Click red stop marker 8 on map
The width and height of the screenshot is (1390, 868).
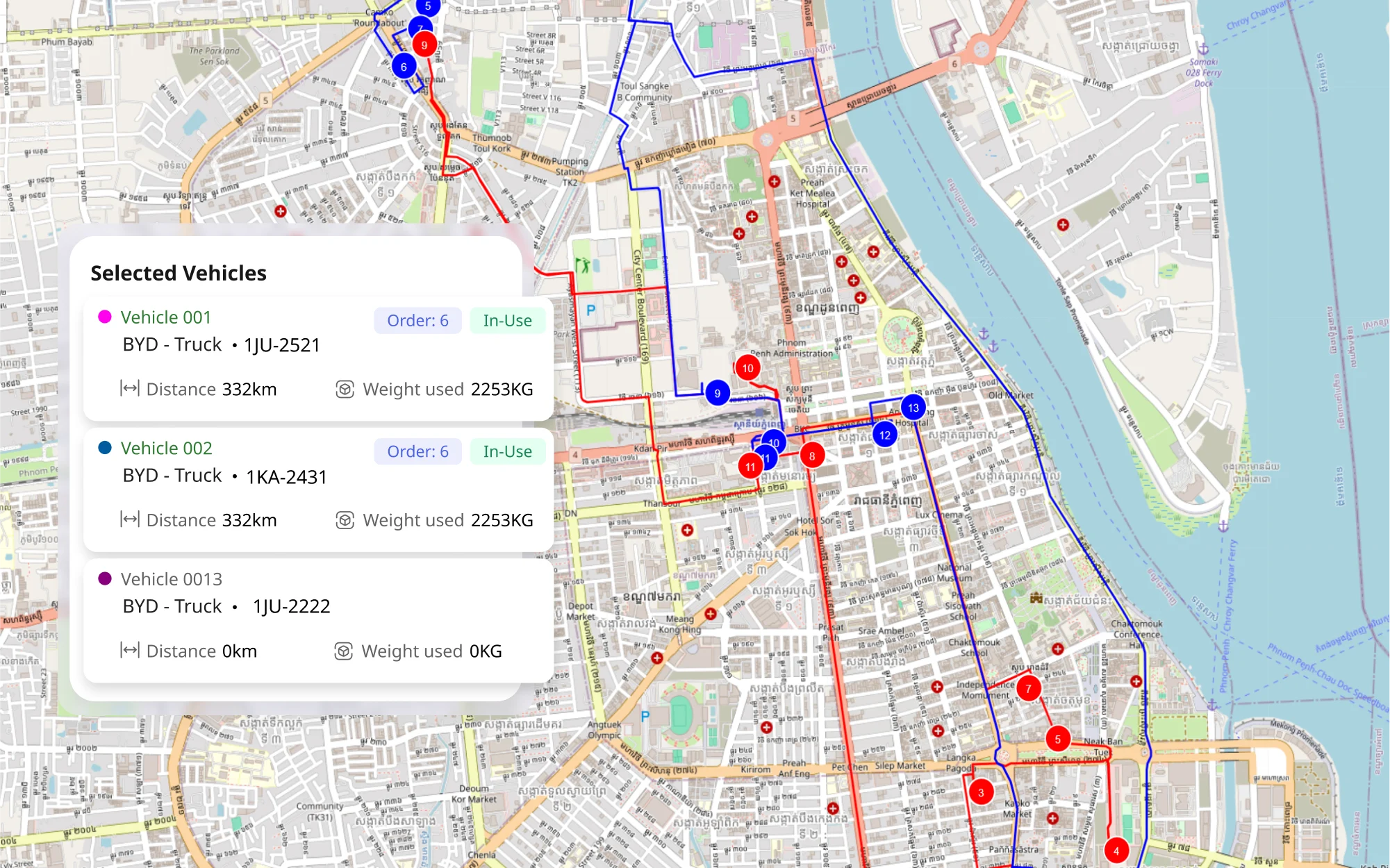811,456
